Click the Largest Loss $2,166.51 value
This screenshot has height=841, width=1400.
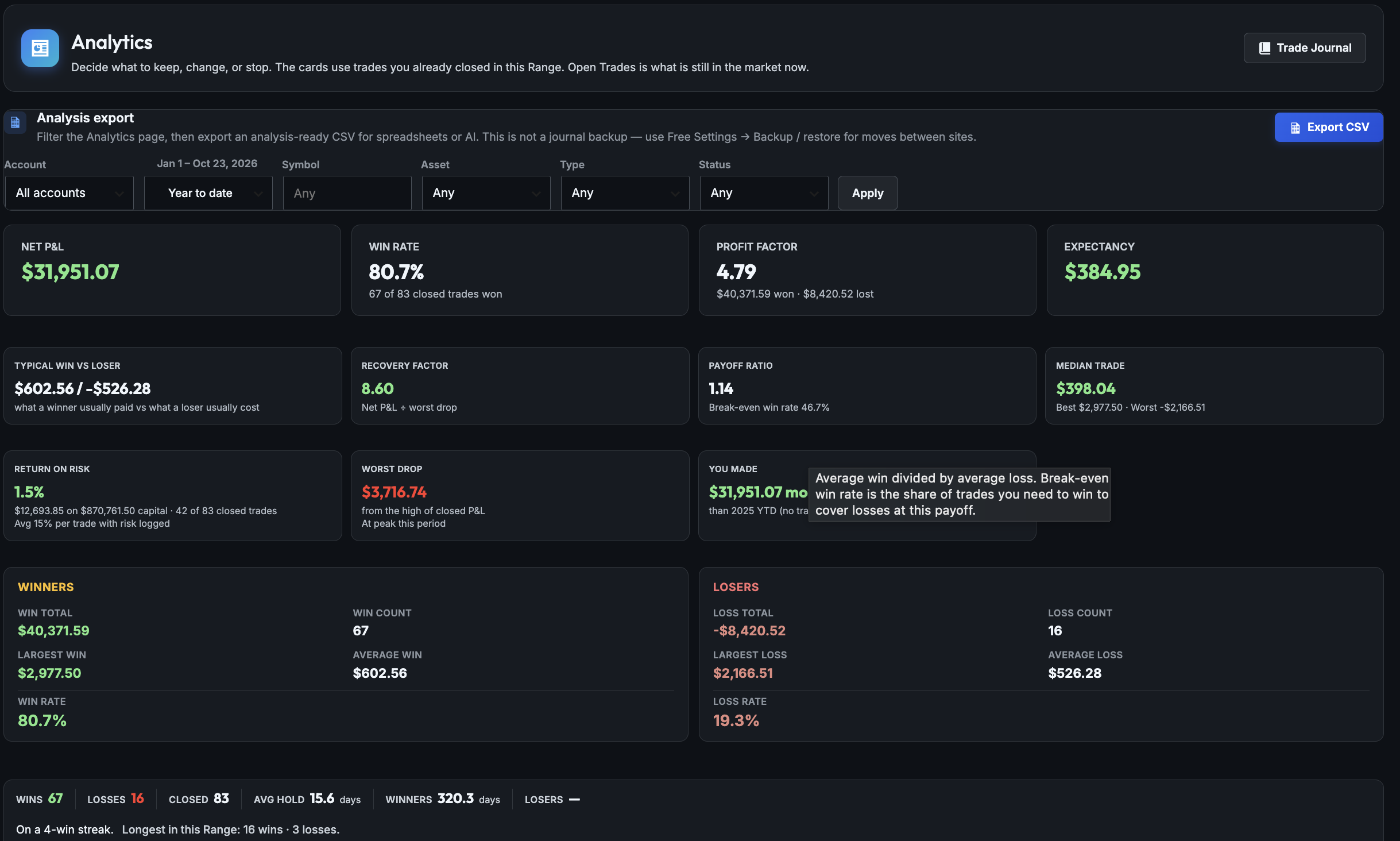tap(743, 673)
